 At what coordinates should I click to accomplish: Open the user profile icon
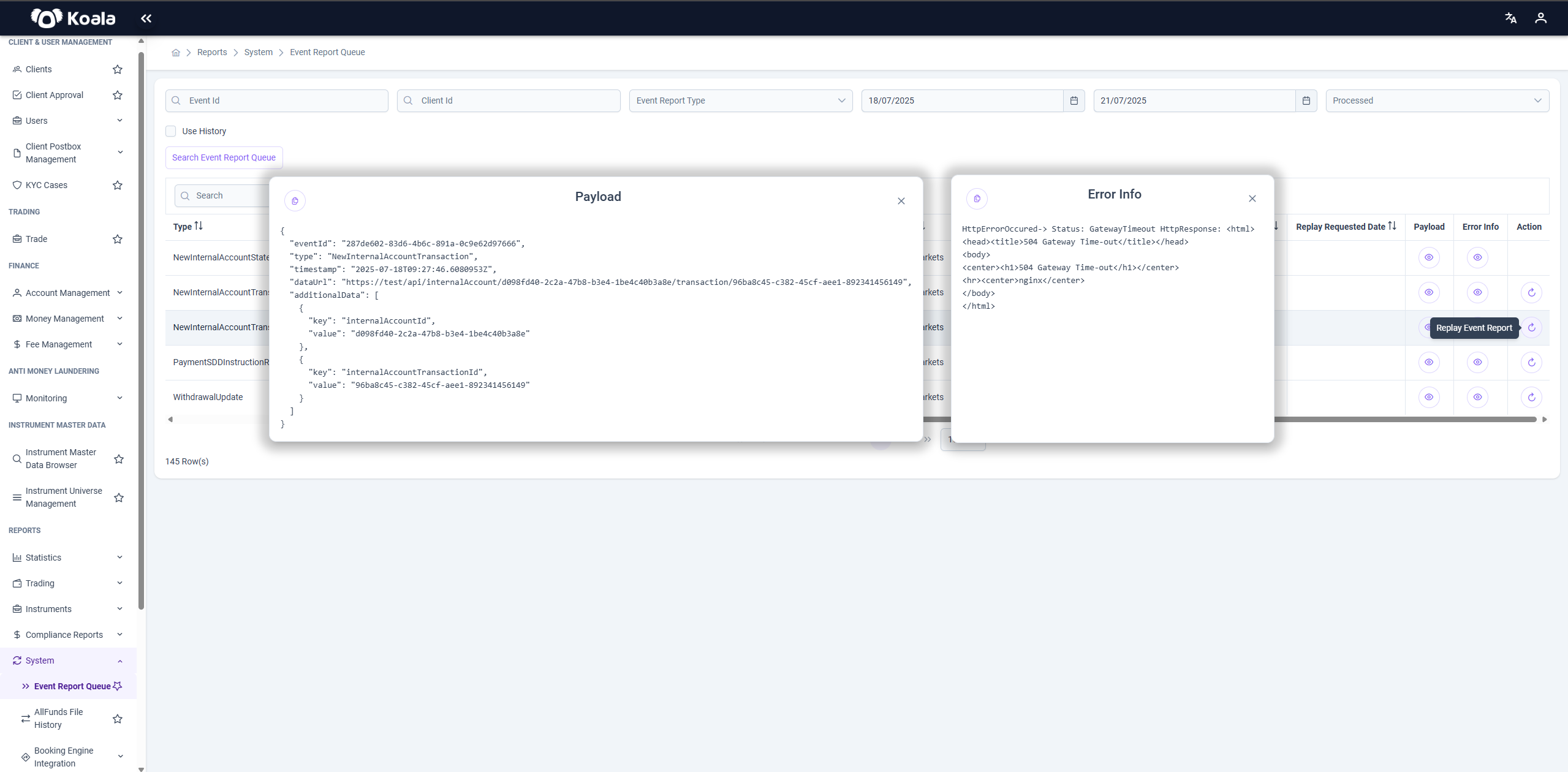1540,18
